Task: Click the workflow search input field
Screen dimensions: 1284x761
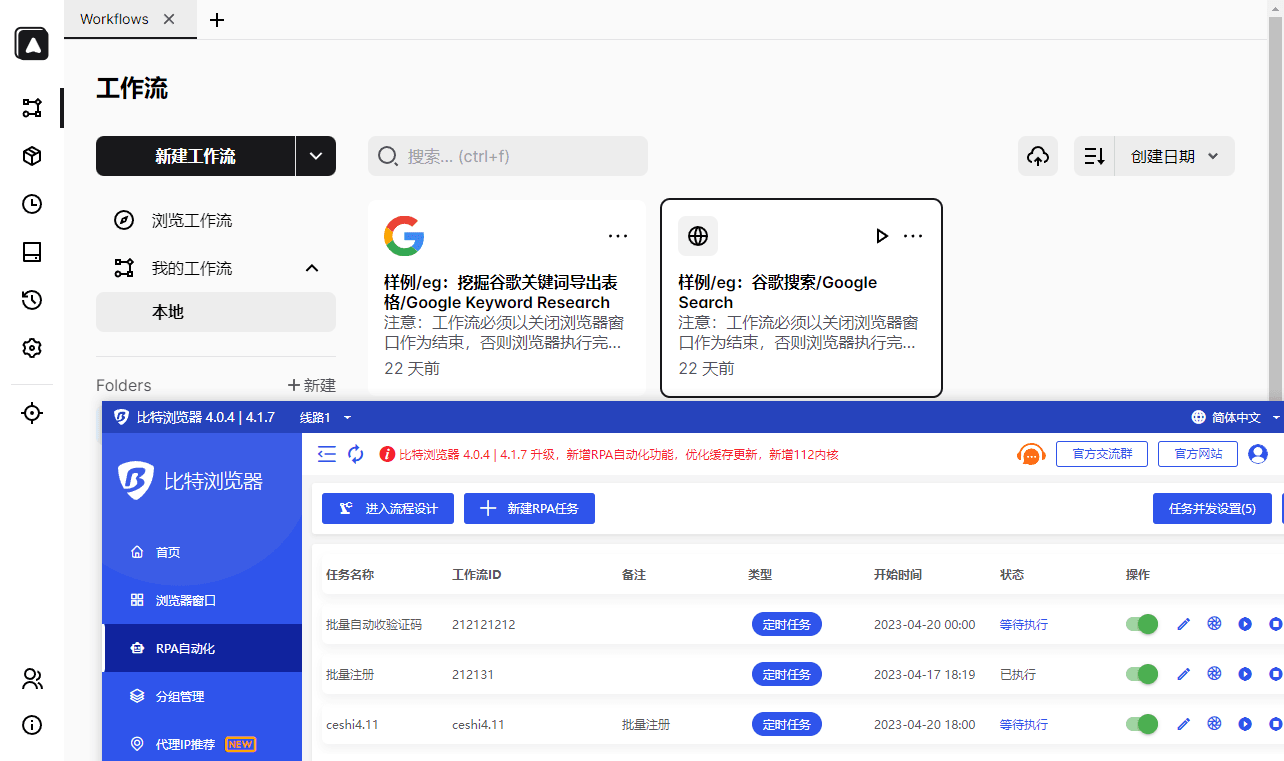Action: pos(520,156)
